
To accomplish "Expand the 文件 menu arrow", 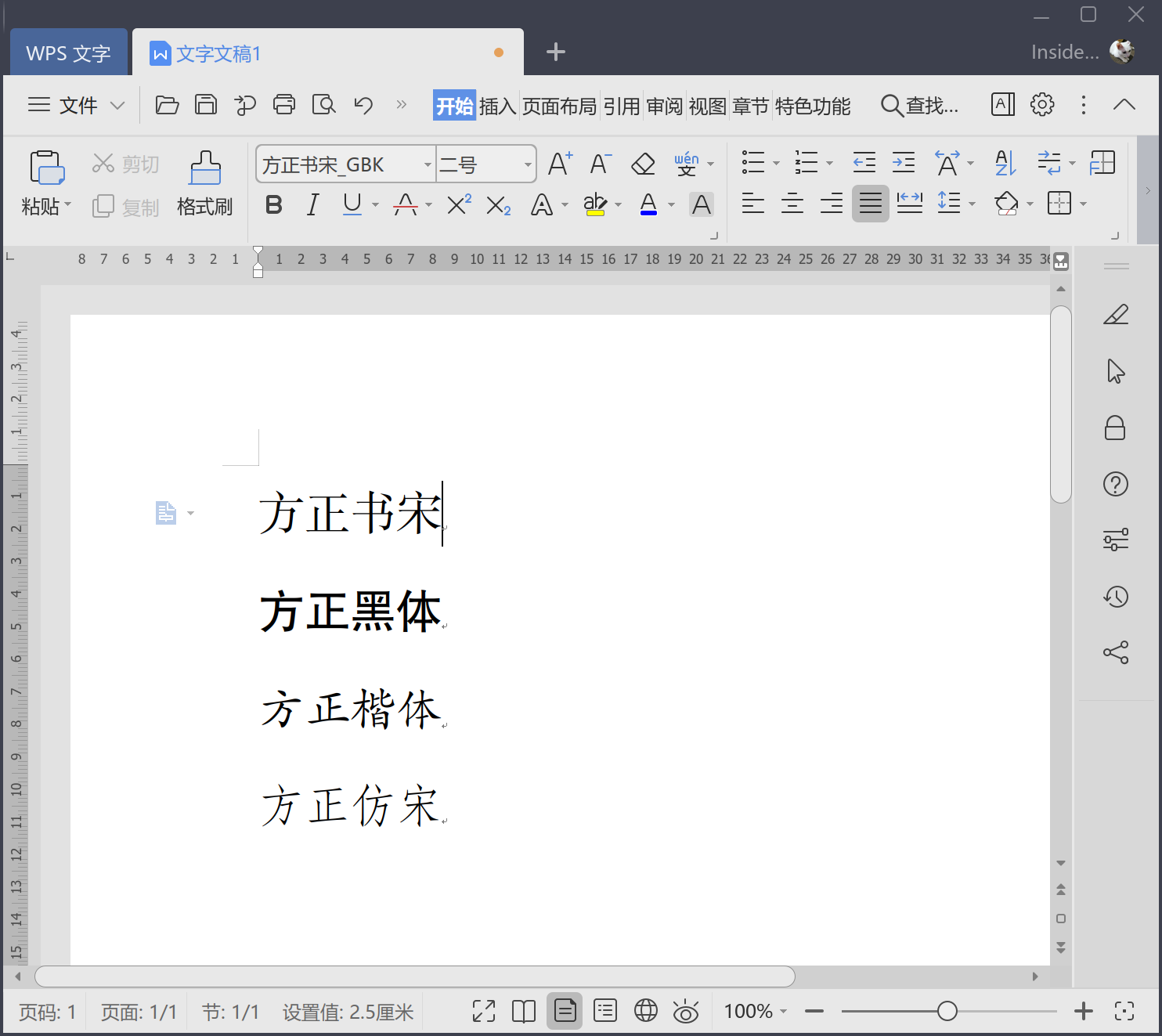I will (117, 105).
